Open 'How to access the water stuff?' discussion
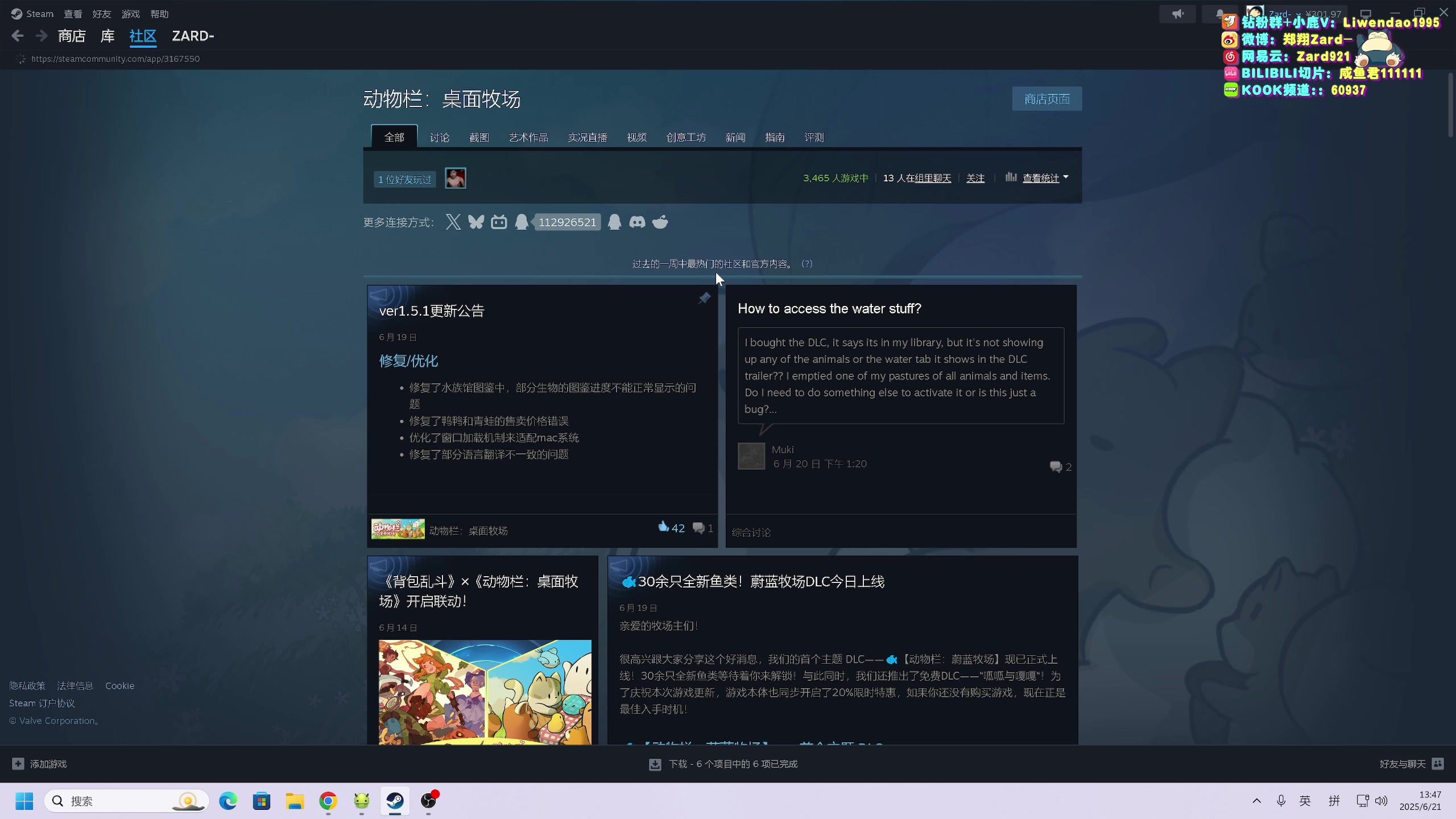This screenshot has width=1456, height=819. 829,308
